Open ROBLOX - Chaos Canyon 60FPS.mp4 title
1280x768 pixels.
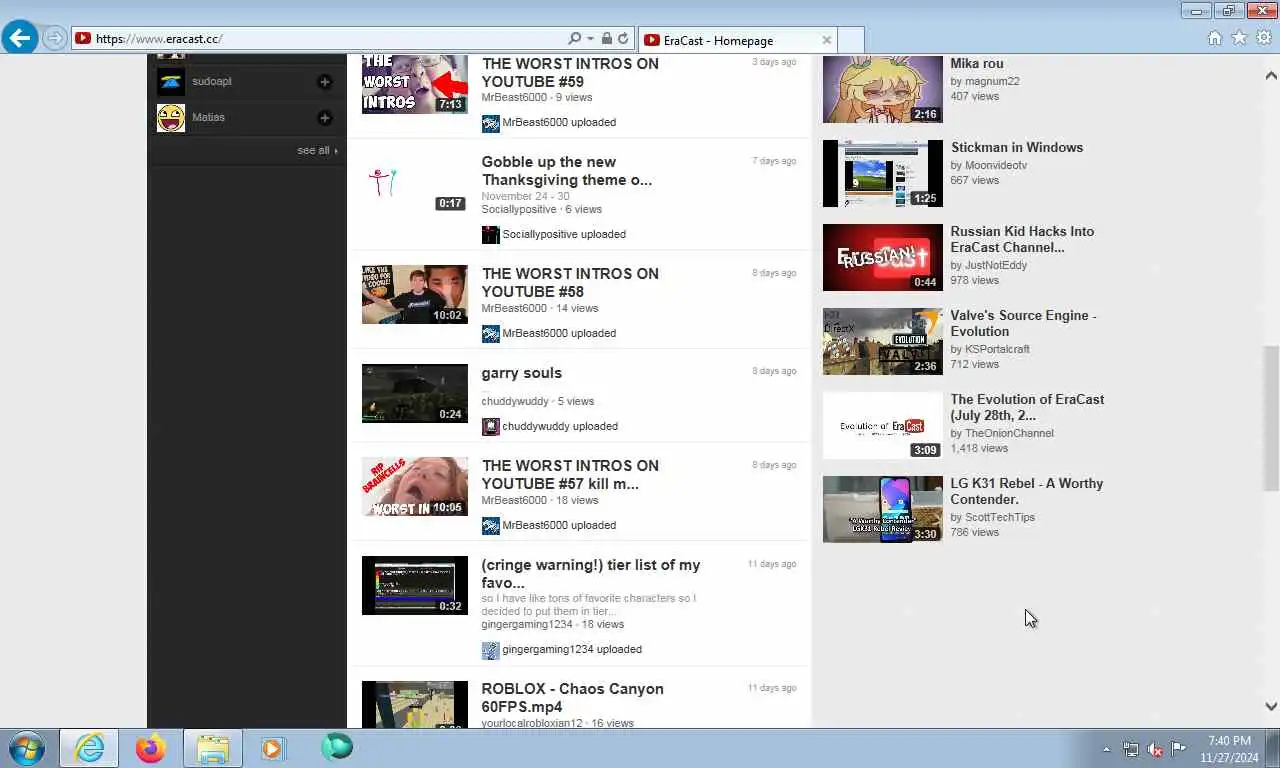coord(572,698)
